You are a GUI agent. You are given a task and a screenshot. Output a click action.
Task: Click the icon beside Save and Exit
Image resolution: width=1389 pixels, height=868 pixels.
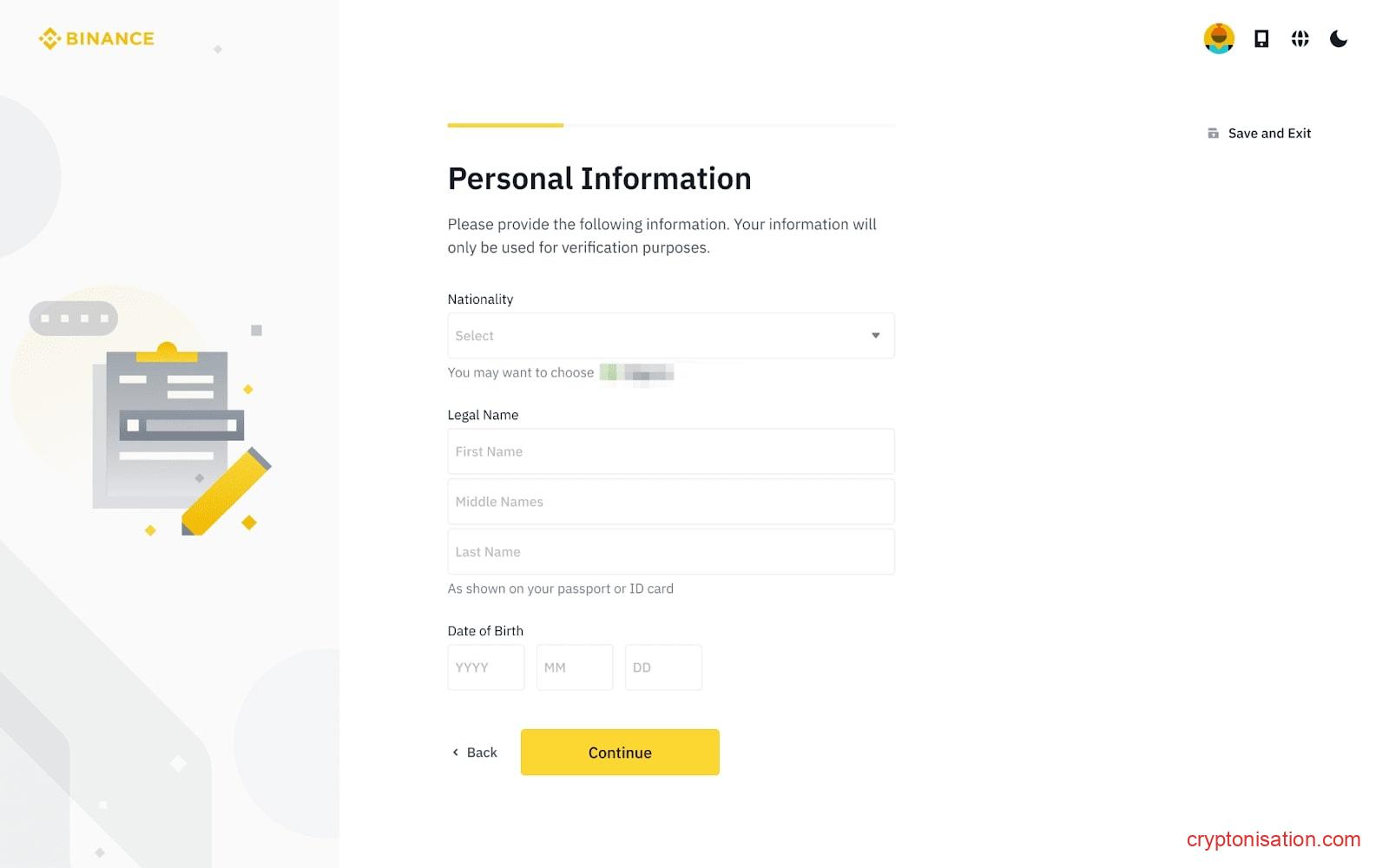(1213, 133)
